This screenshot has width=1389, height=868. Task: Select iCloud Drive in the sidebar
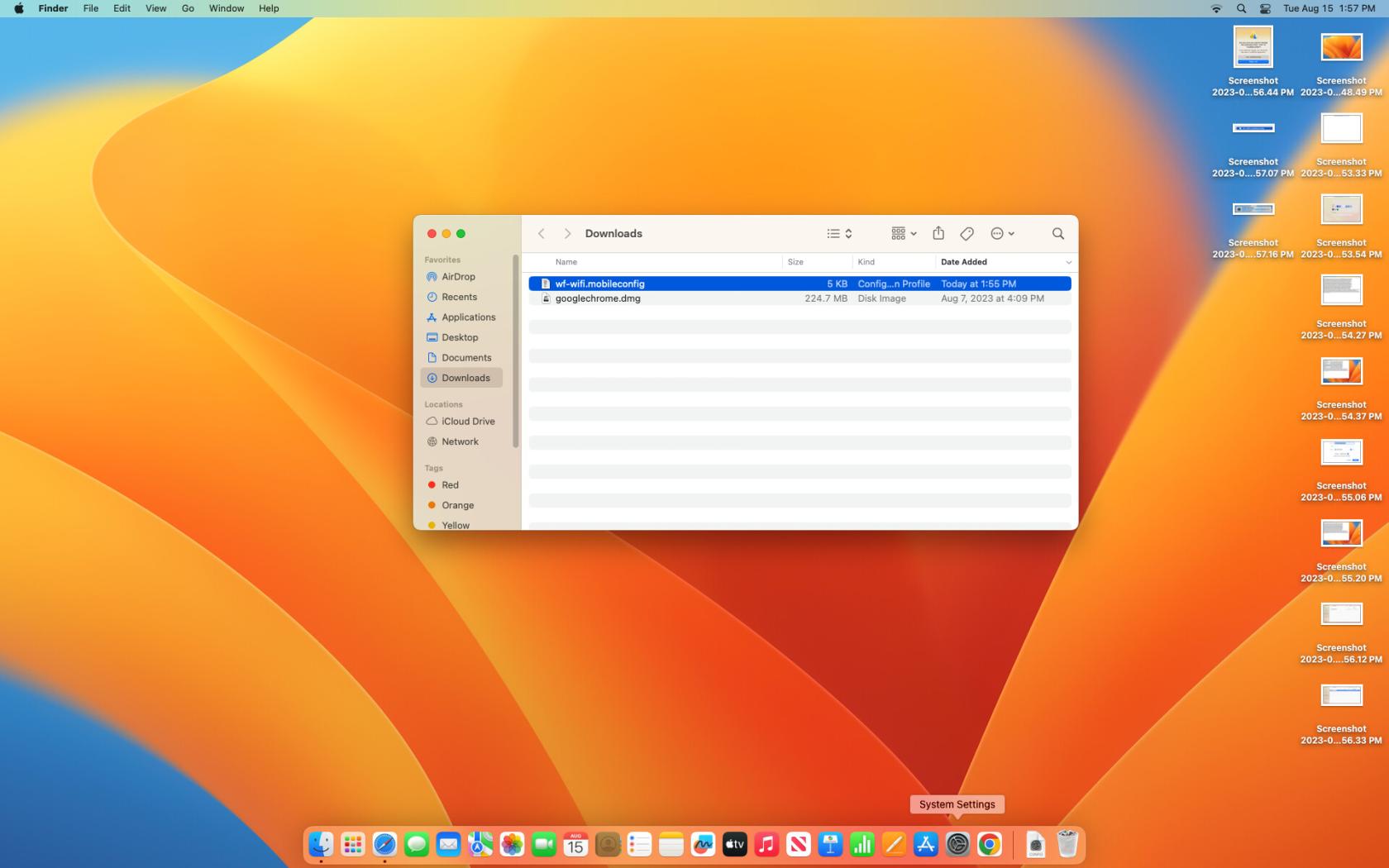pyautogui.click(x=461, y=422)
